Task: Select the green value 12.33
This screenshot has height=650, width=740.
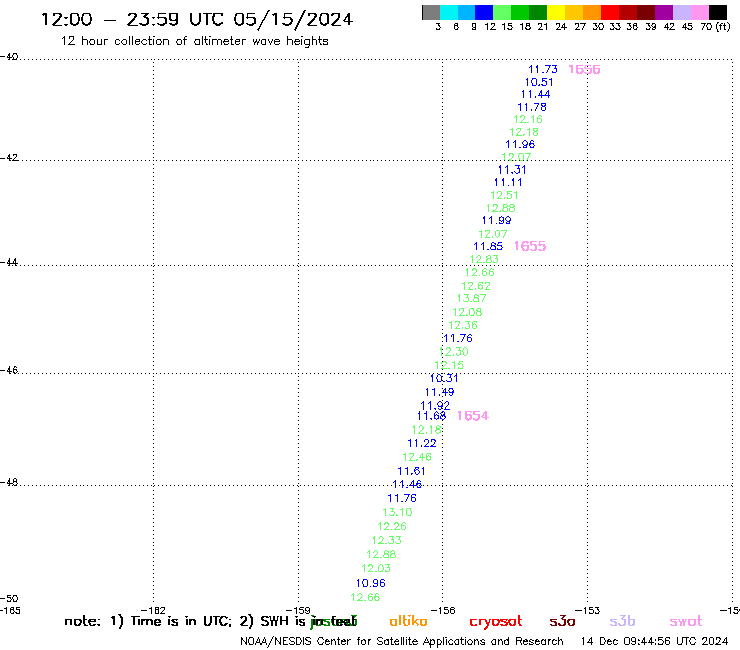Action: coord(387,540)
